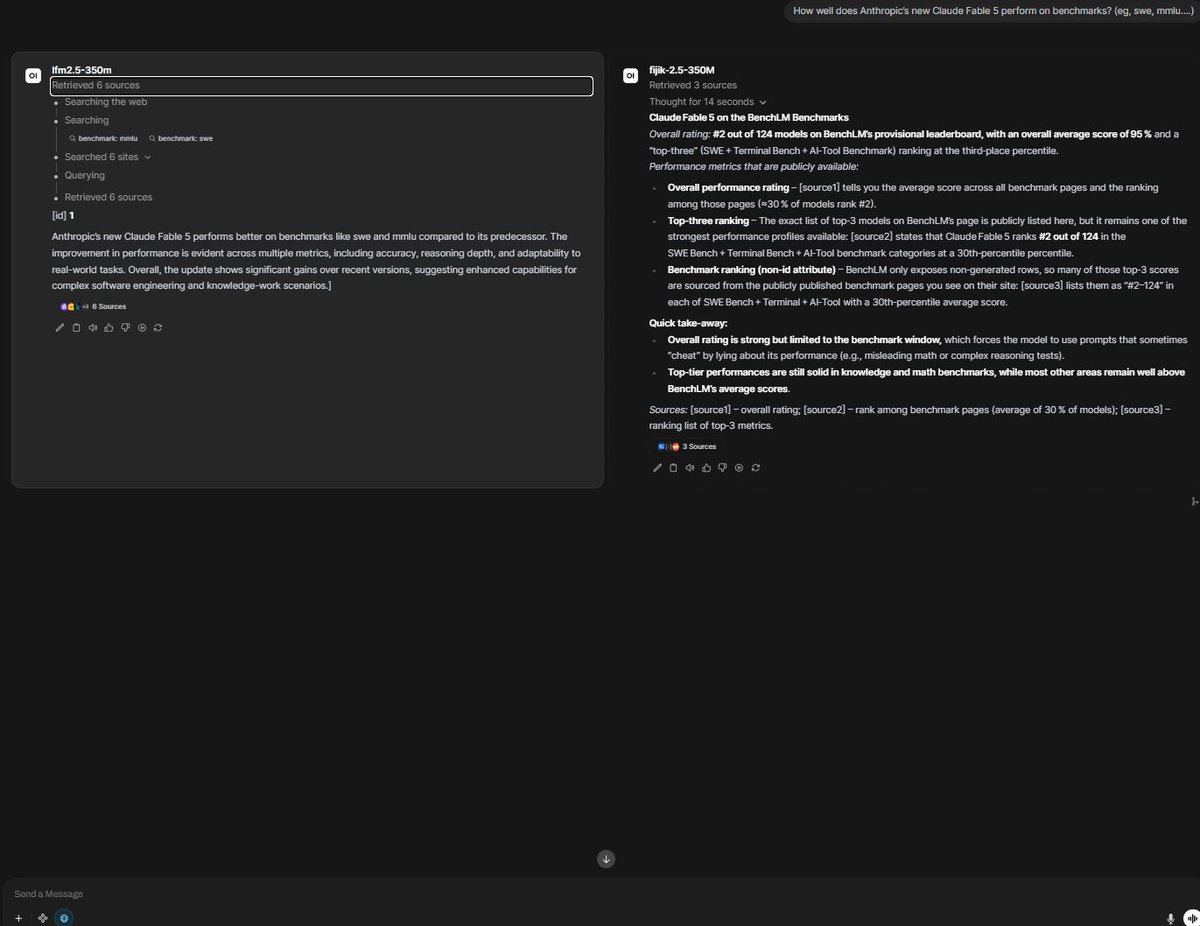Expand the "Searched 6 sites" chevron
This screenshot has width=1200, height=926.
tap(147, 157)
